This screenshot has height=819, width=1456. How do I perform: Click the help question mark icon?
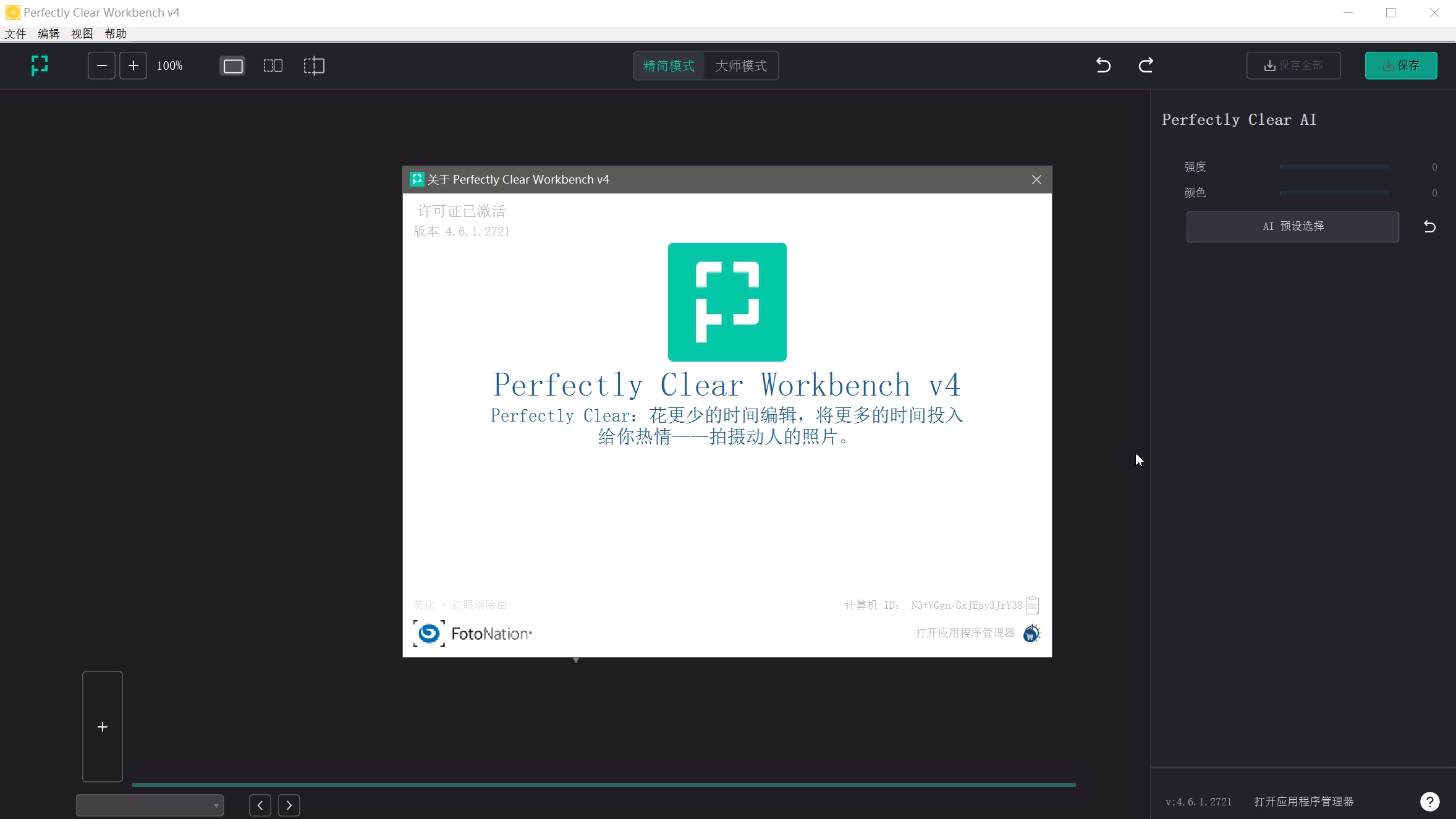pyautogui.click(x=1429, y=801)
